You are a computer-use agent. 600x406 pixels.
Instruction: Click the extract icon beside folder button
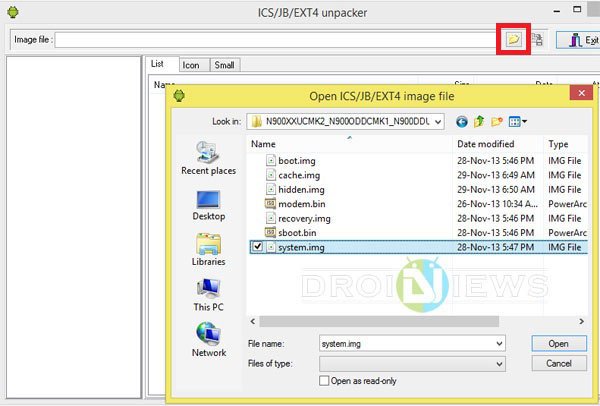537,39
